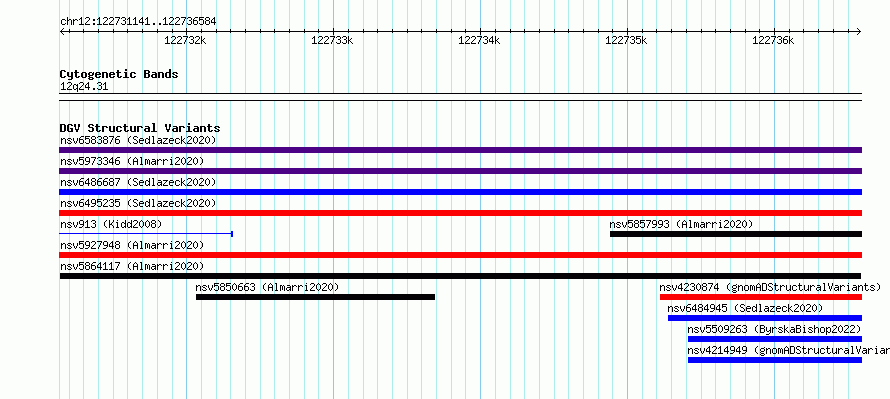The height and width of the screenshot is (399, 890).
Task: Select the black bar under nsv5850663
Action: tap(315, 297)
